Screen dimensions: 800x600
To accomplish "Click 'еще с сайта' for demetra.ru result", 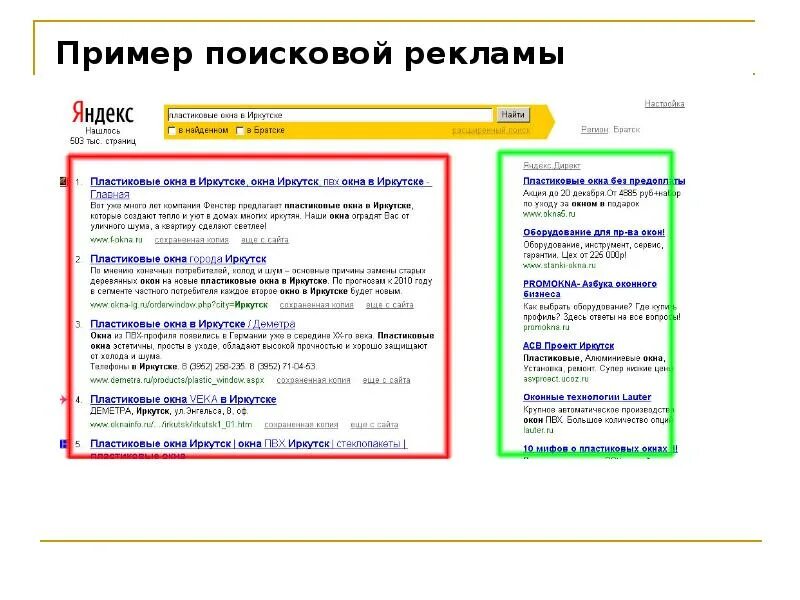I will pos(386,380).
